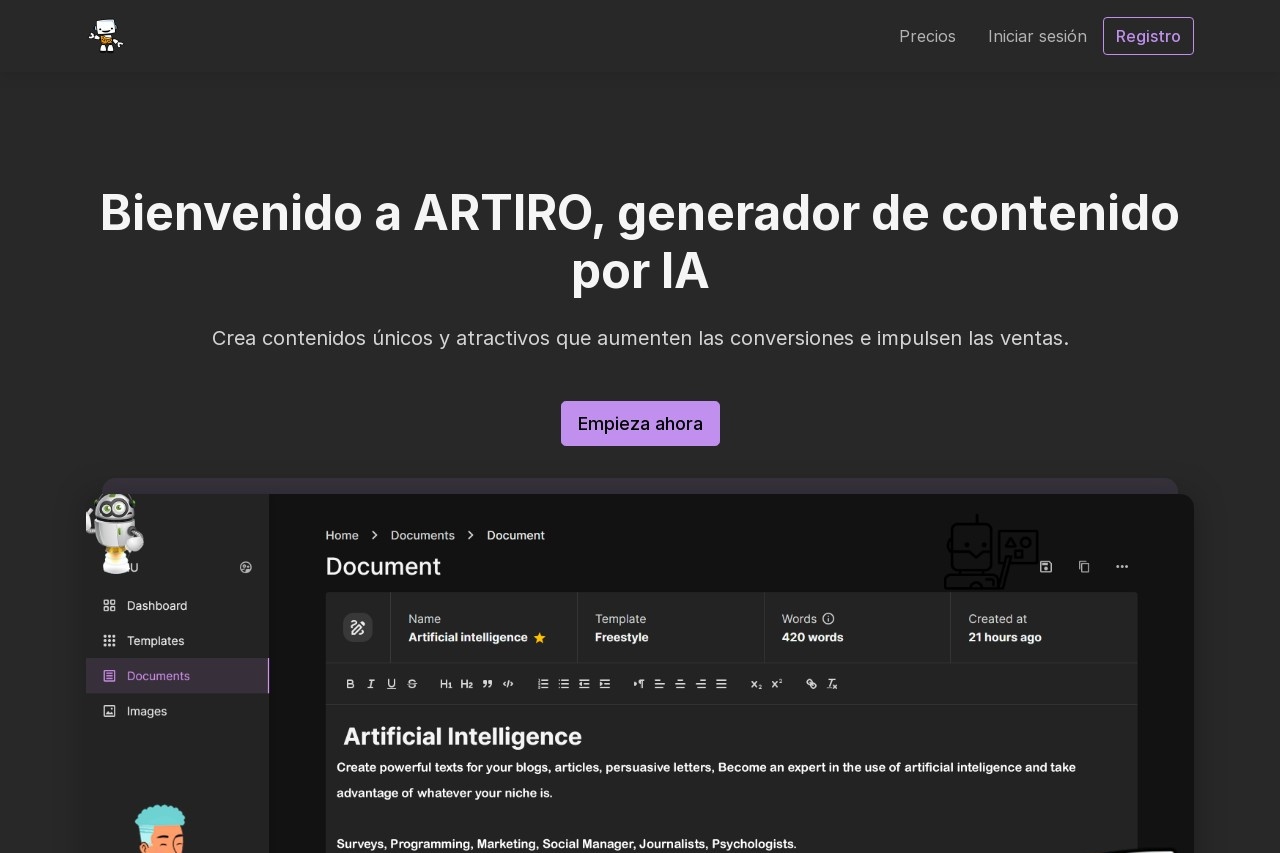The width and height of the screenshot is (1280, 853).
Task: Toggle the favorite star next to Artificial intelligence
Action: [540, 637]
